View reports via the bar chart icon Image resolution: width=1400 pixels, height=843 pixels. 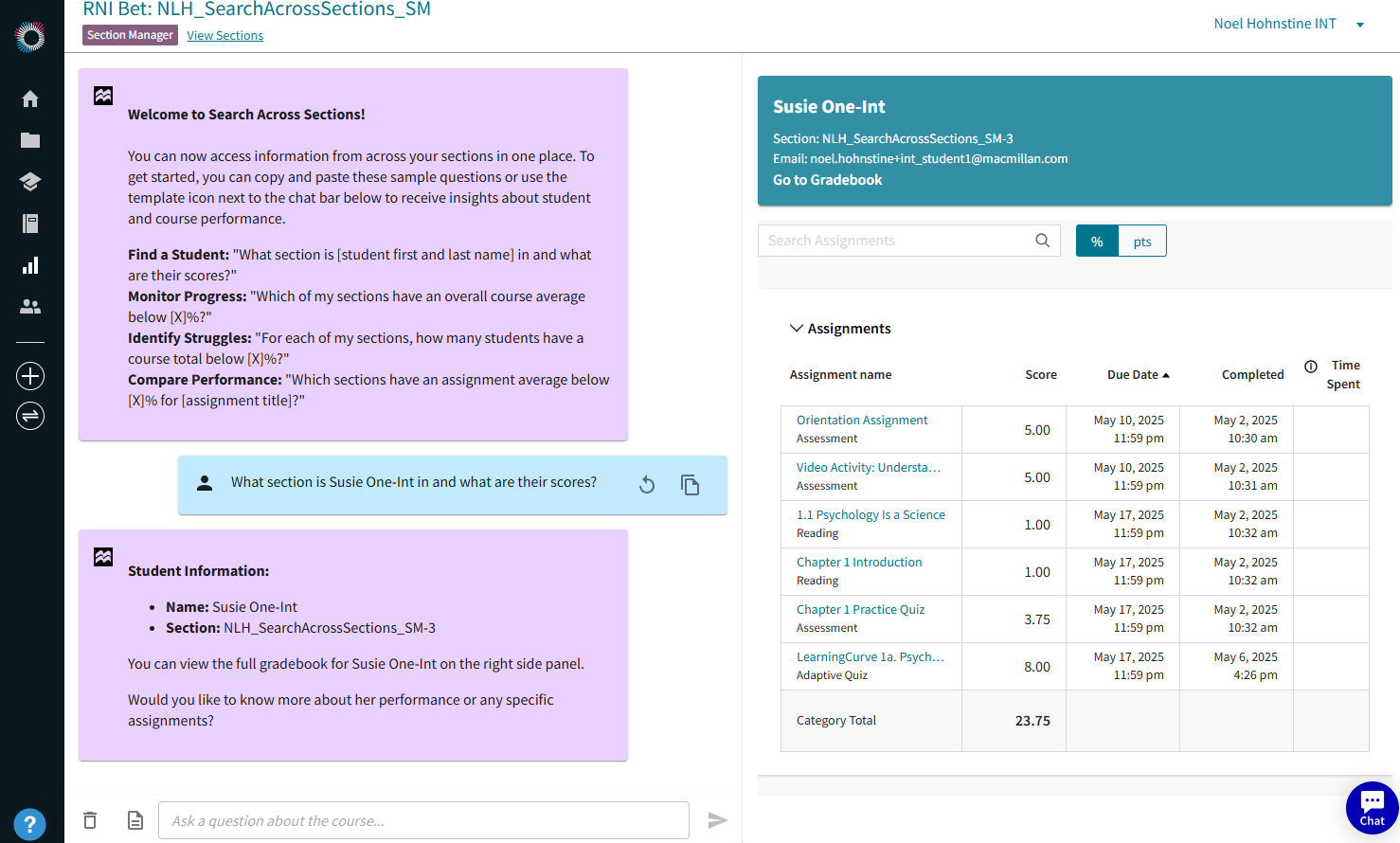(29, 265)
